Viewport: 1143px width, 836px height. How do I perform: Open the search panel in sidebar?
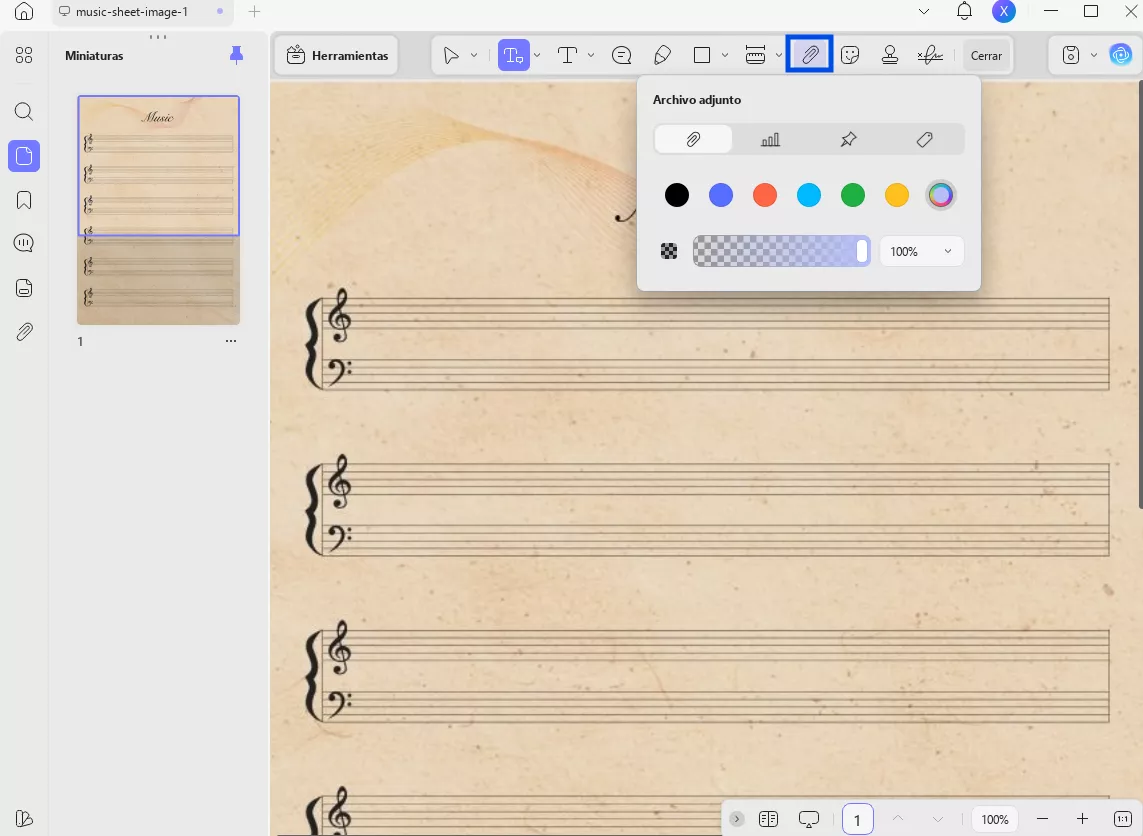[x=24, y=112]
